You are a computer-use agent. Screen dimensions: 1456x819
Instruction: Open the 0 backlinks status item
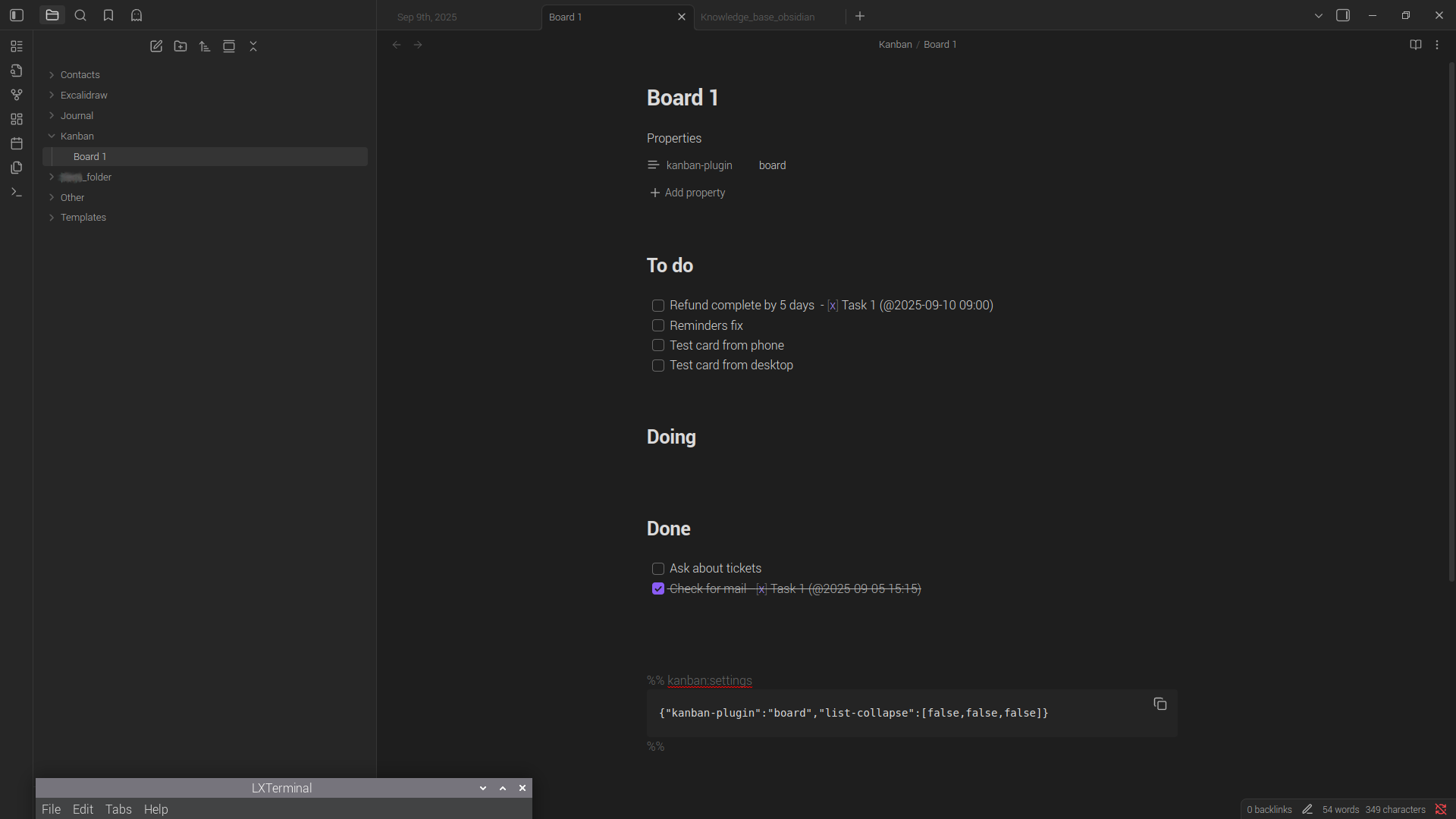coord(1269,809)
